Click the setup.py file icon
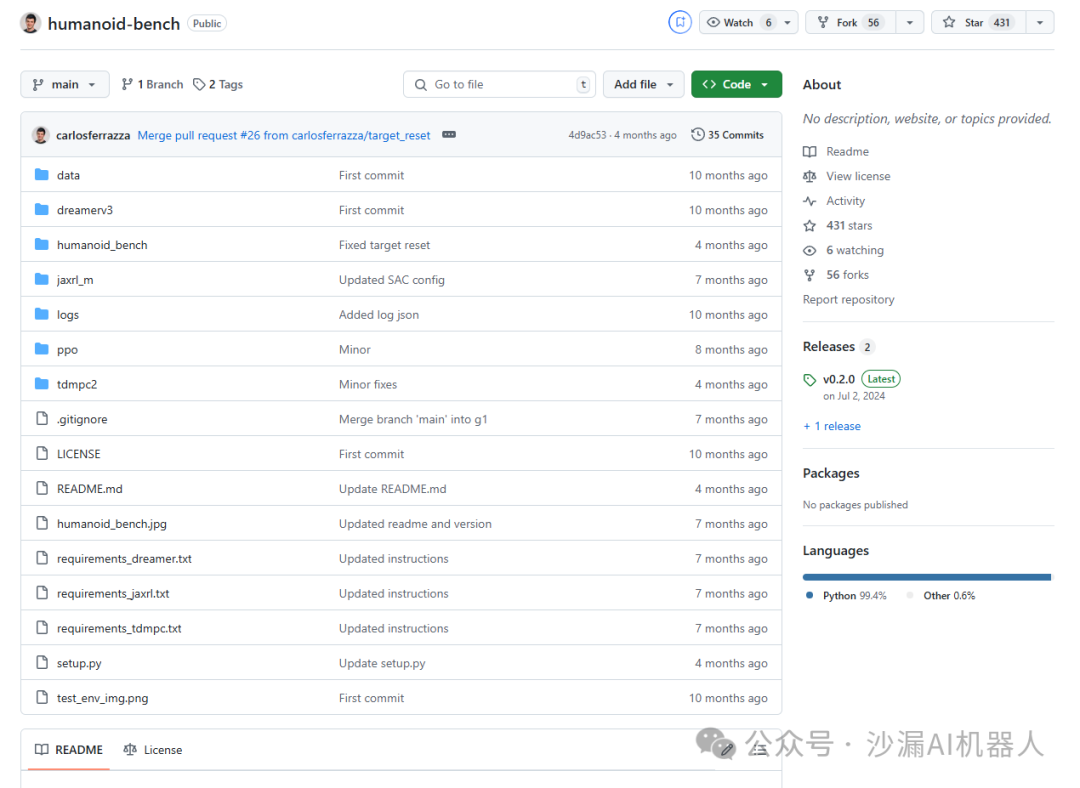Screen dimensions: 1080x788 tap(42, 663)
